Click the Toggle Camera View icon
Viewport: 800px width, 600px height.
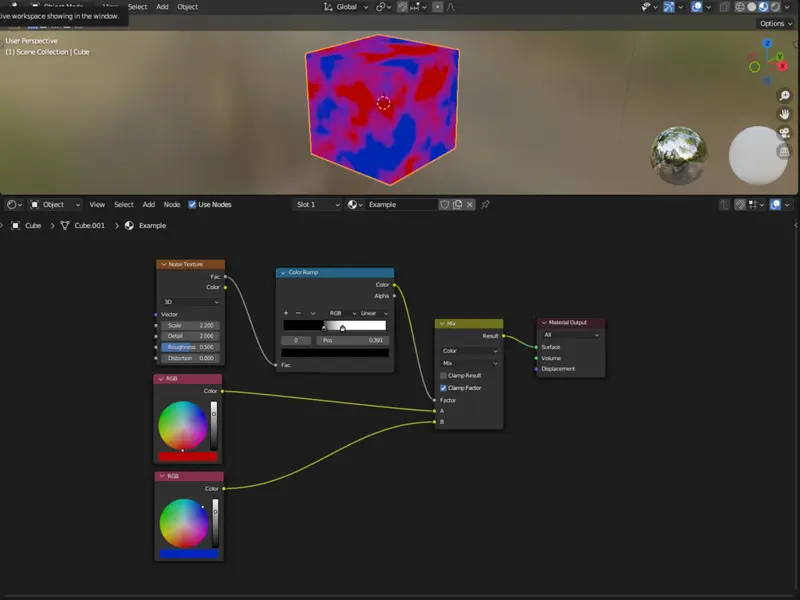[x=784, y=132]
